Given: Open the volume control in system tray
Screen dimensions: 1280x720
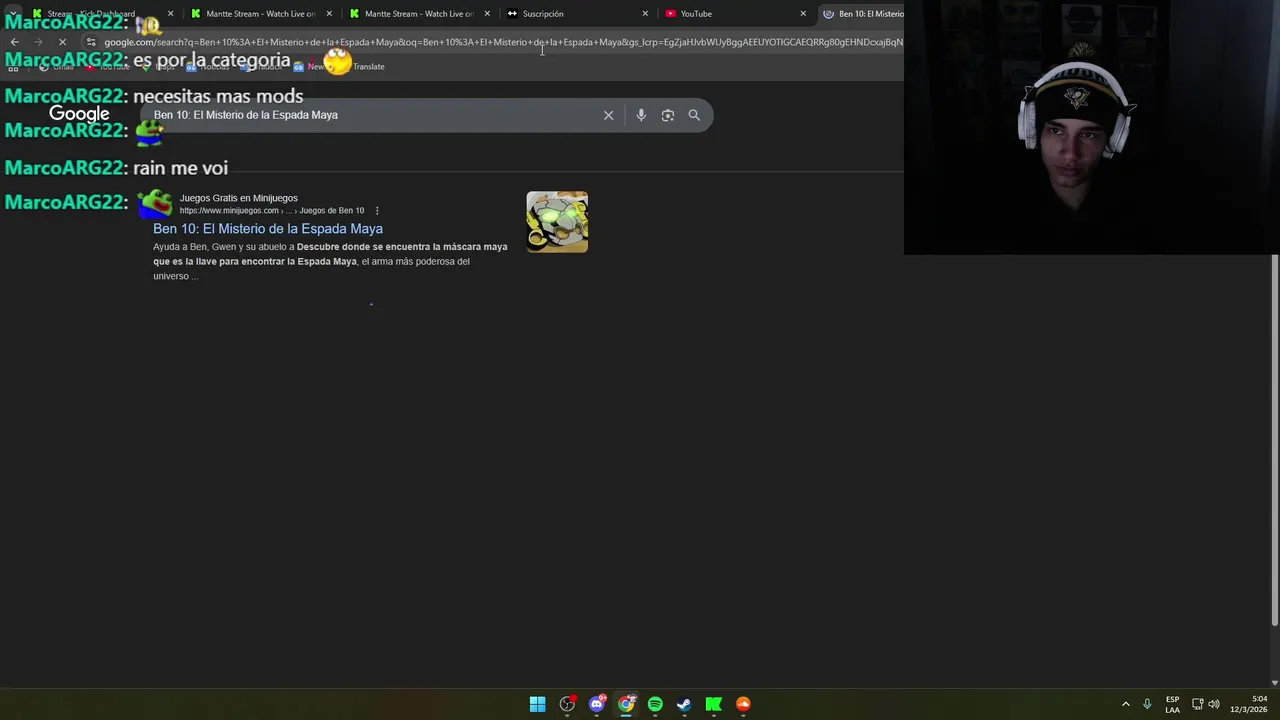Looking at the screenshot, I should [1214, 704].
